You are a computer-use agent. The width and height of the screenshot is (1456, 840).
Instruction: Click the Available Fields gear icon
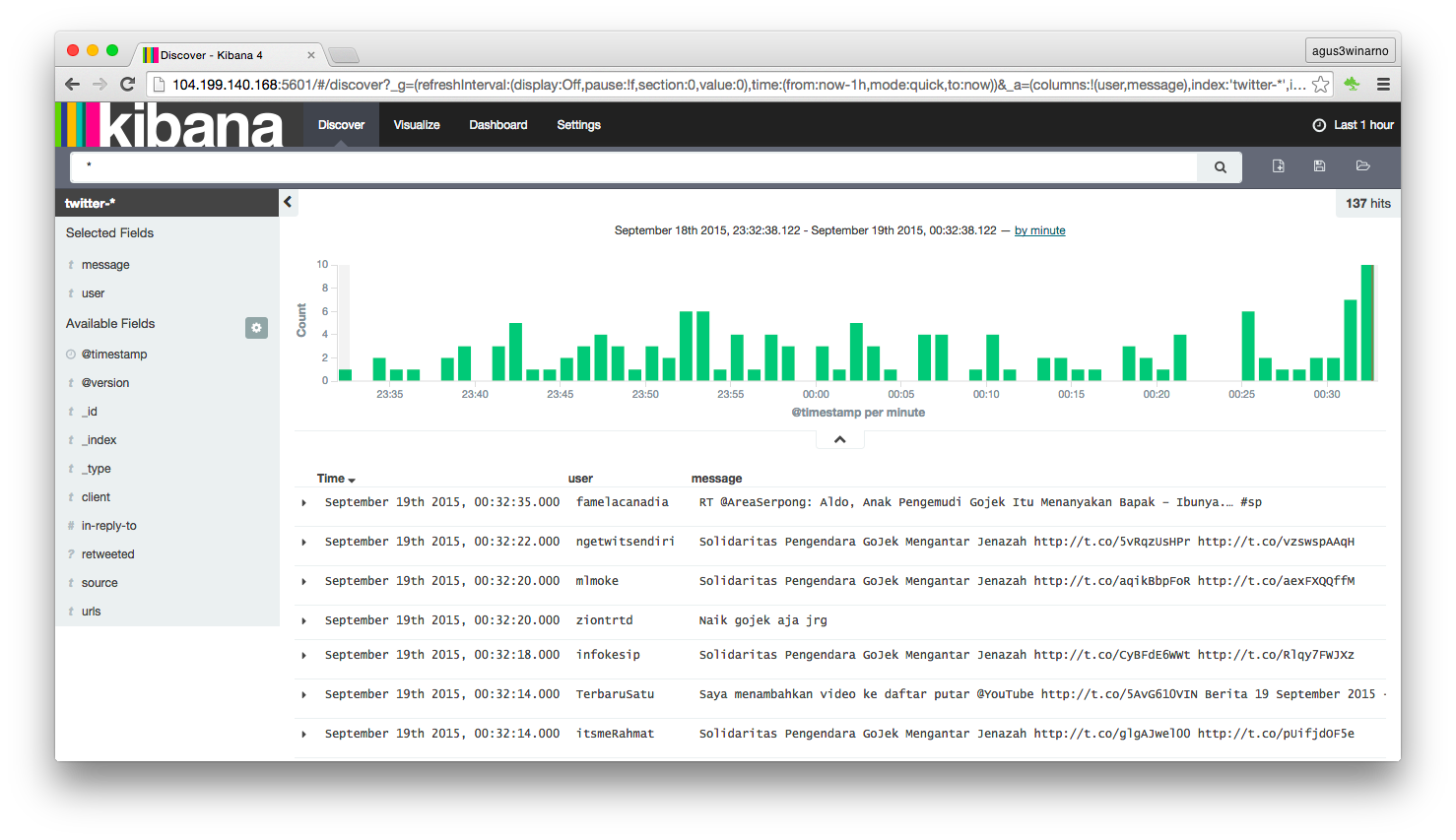256,328
